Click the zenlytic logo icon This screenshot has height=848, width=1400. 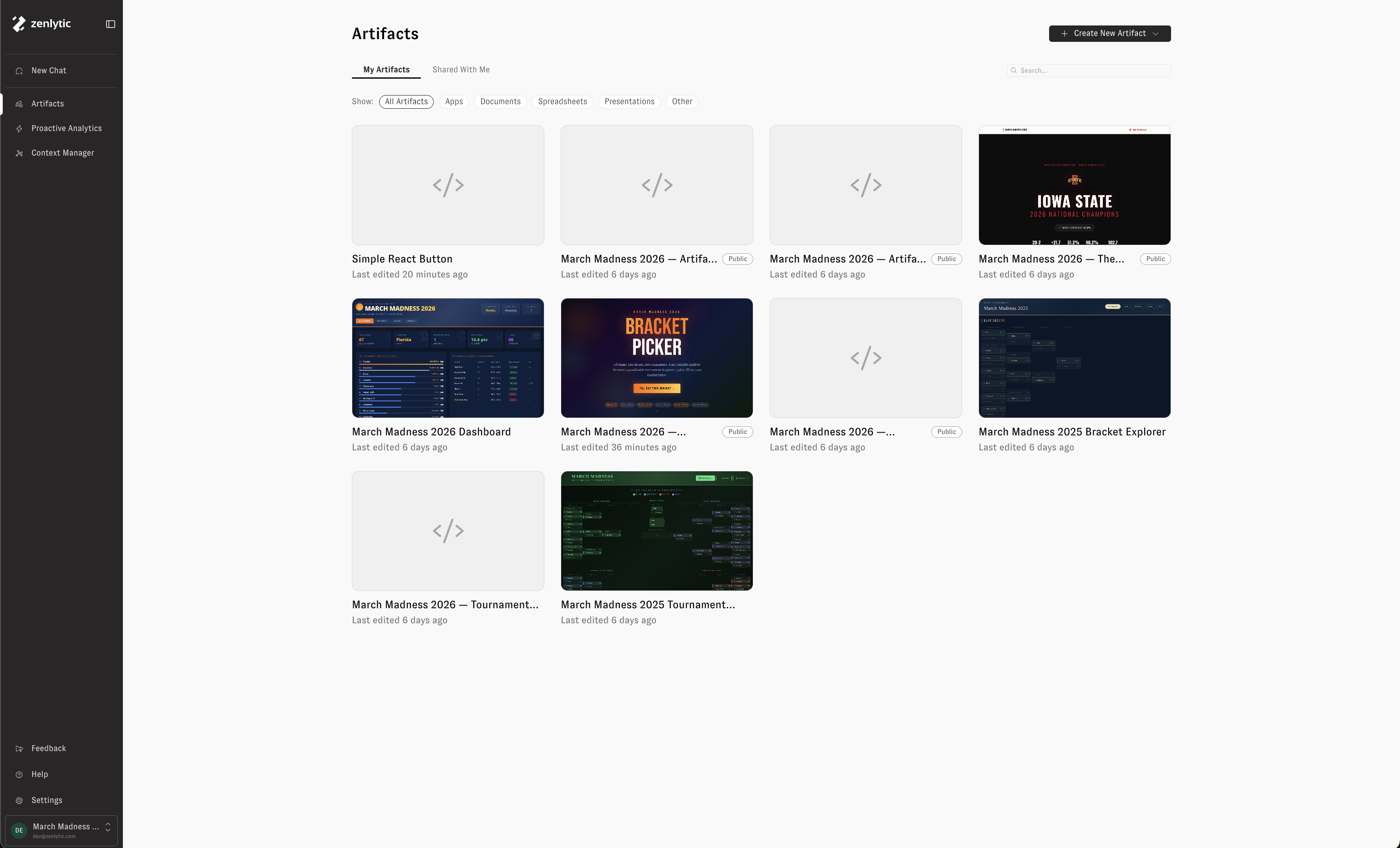point(19,24)
